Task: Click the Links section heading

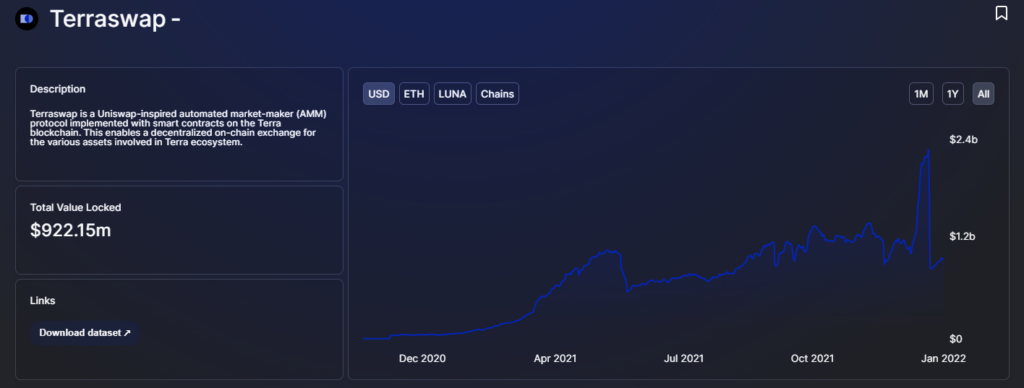Action: pyautogui.click(x=42, y=300)
